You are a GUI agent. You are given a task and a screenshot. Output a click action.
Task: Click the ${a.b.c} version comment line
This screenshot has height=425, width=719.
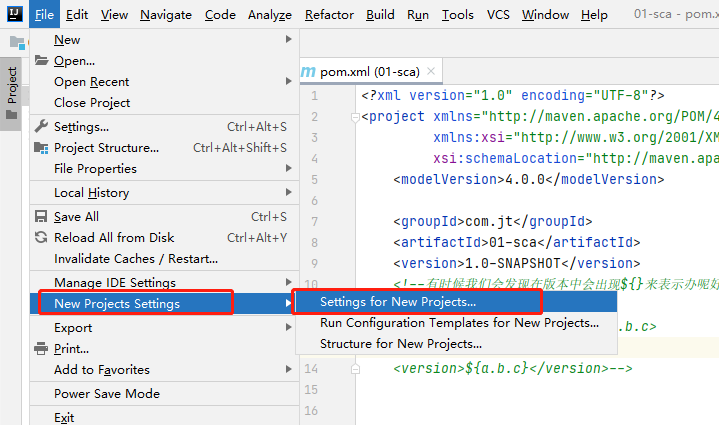(513, 369)
